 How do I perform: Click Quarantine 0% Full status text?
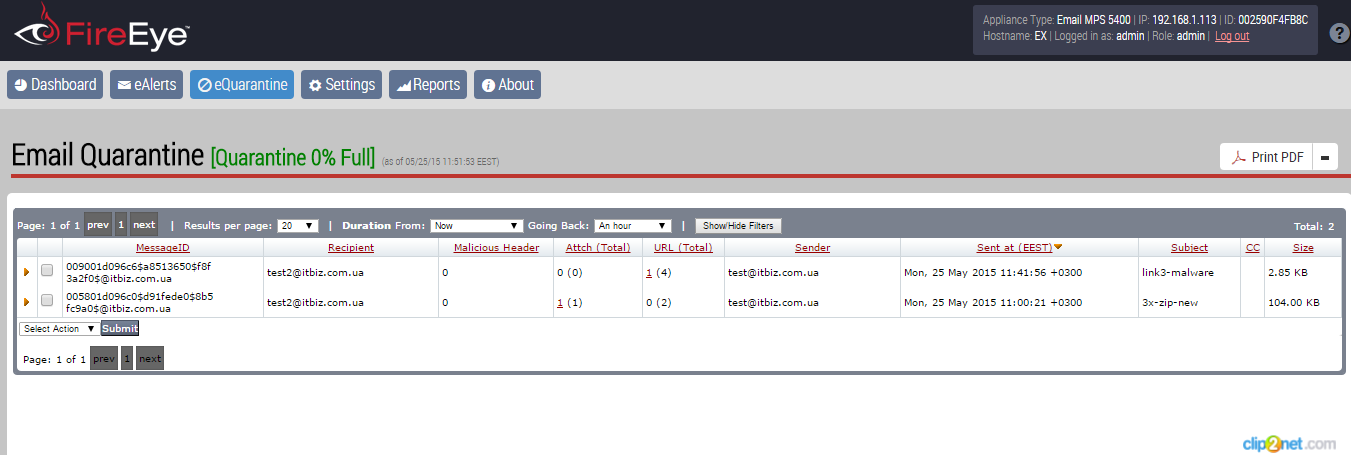293,157
